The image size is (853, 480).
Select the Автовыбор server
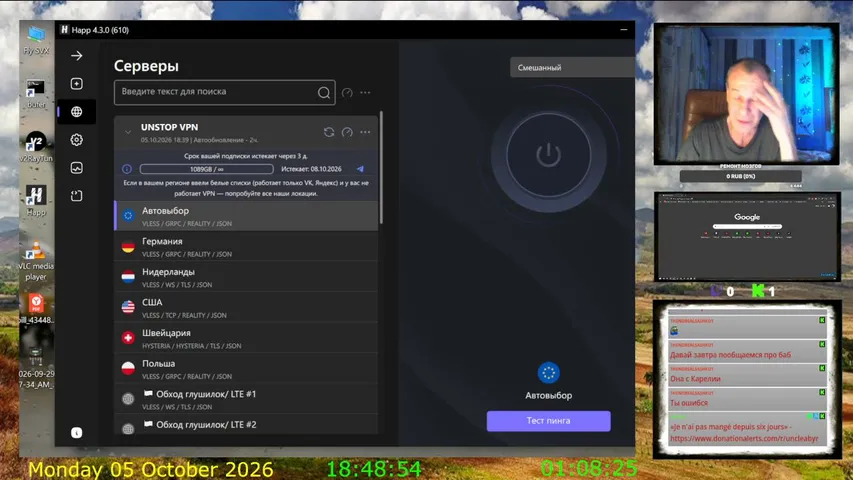pyautogui.click(x=246, y=216)
